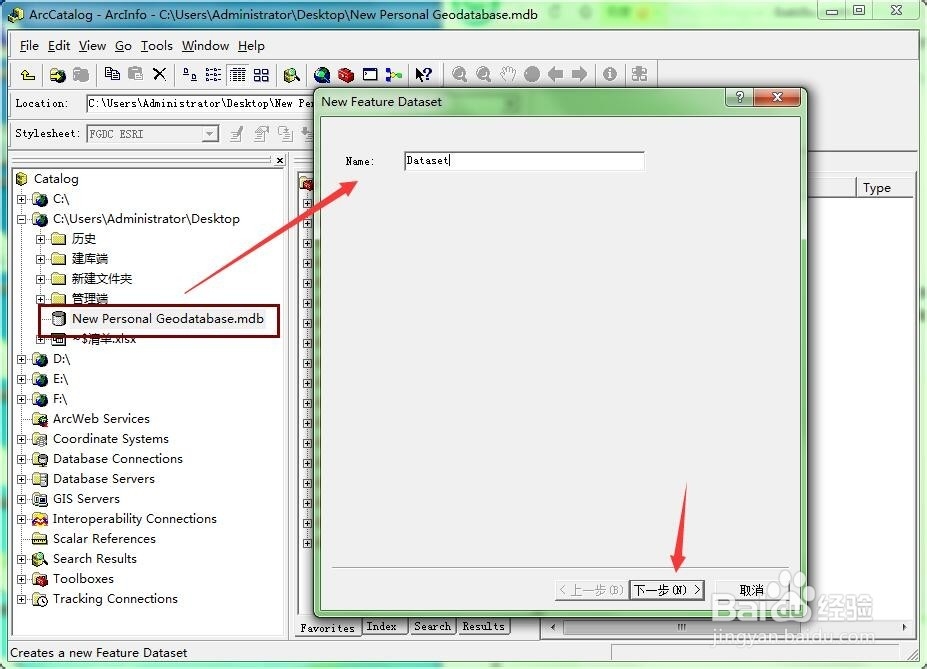Switch to Details view icon

(x=238, y=74)
